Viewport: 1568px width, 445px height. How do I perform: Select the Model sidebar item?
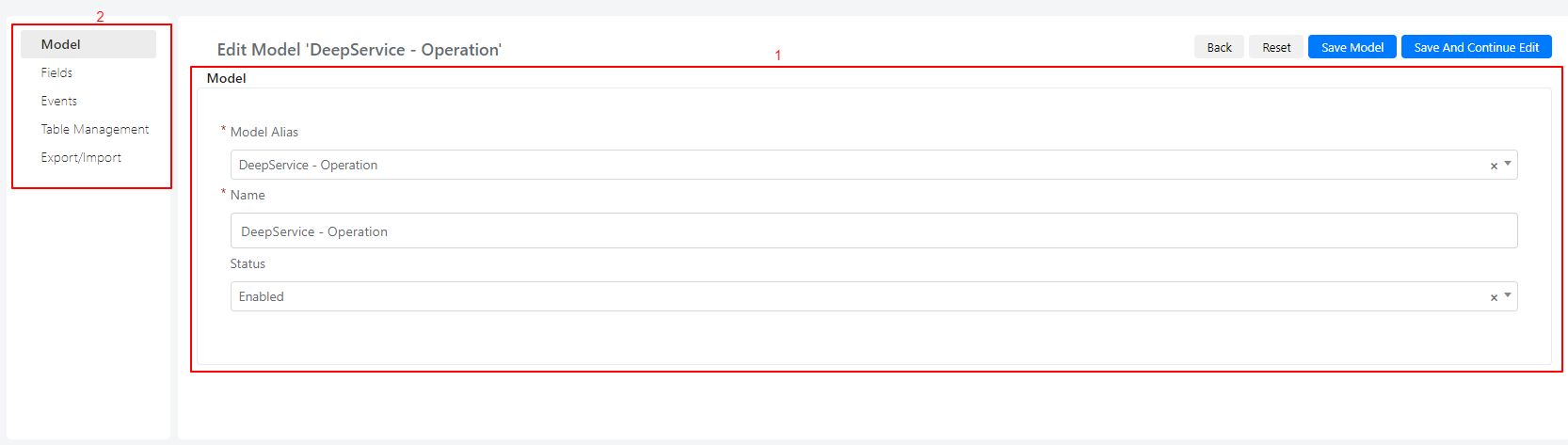click(88, 44)
